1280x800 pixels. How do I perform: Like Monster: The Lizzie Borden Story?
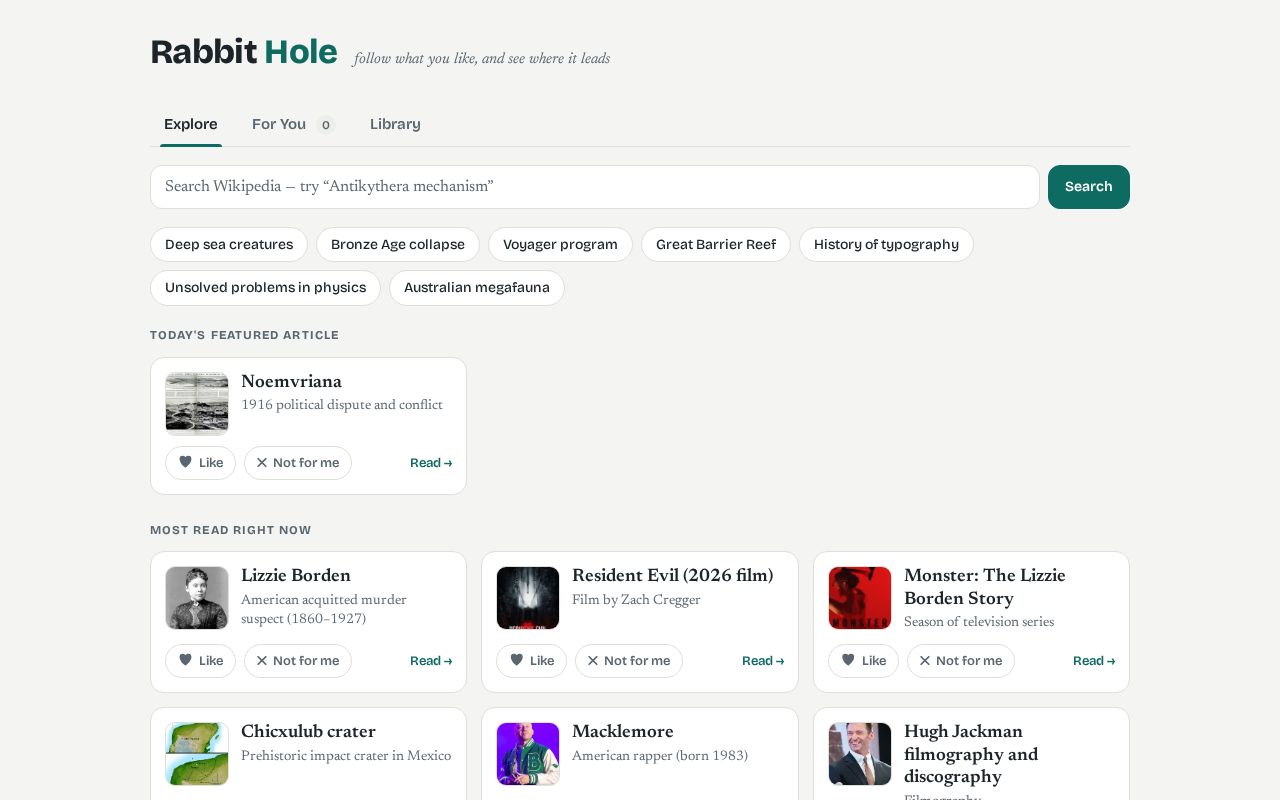863,661
